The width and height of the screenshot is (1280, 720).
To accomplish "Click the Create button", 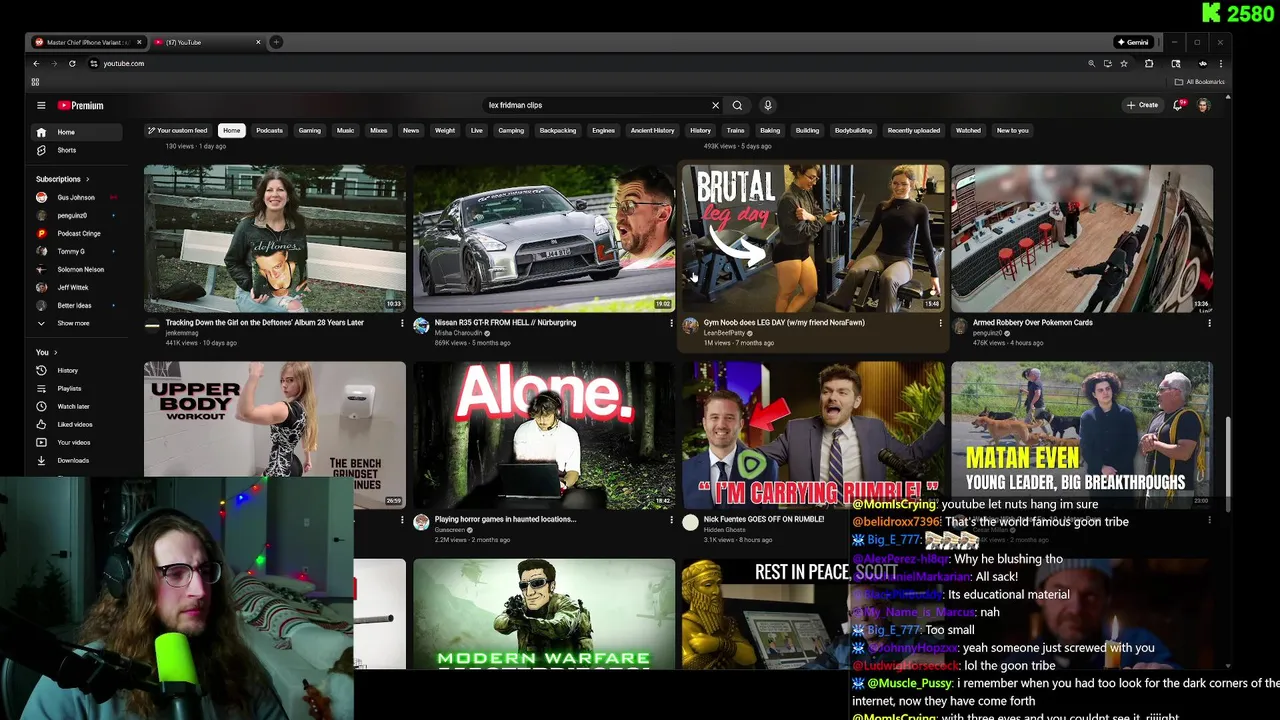I will 1142,105.
